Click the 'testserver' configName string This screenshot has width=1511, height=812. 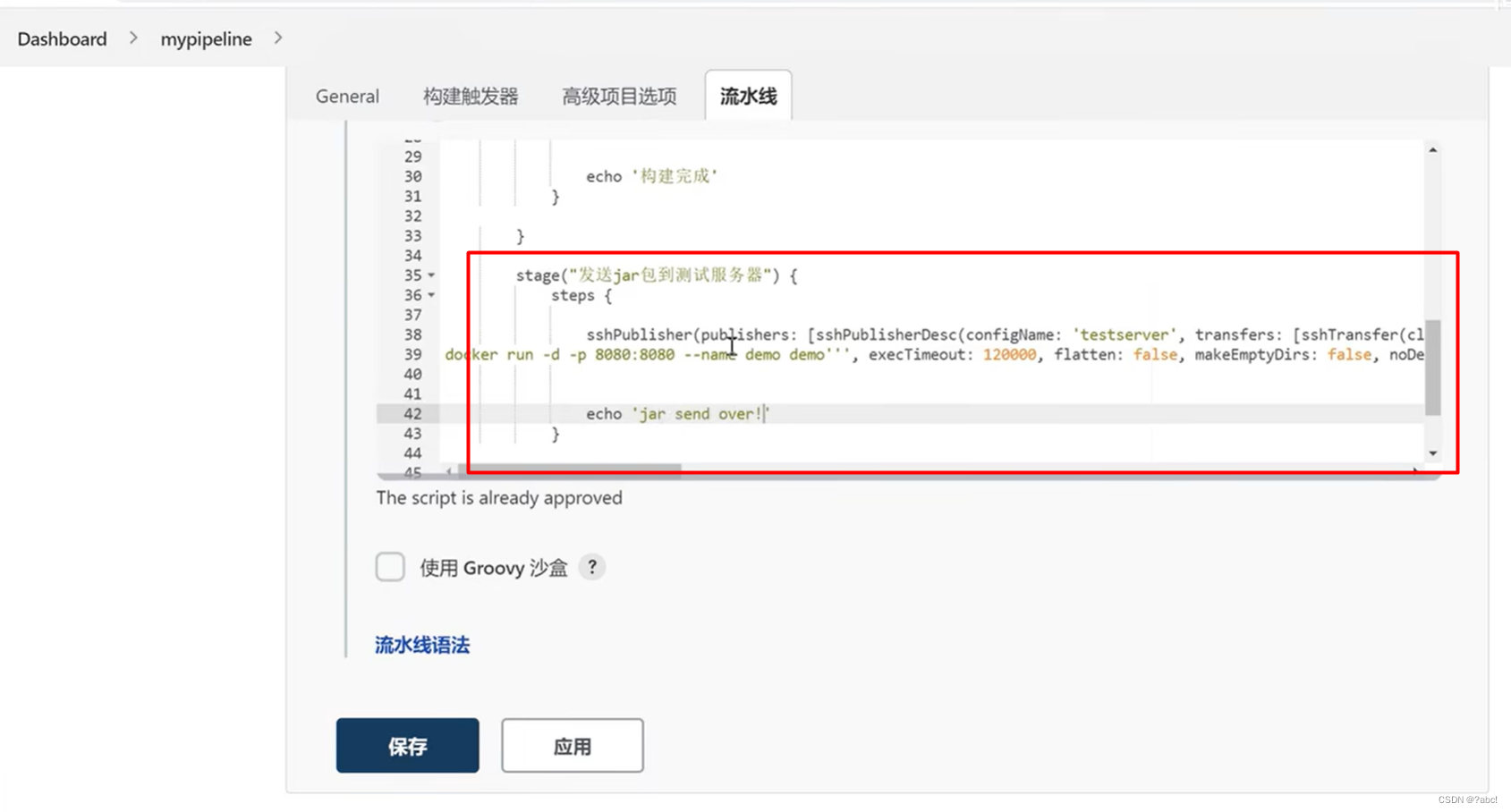[1125, 334]
